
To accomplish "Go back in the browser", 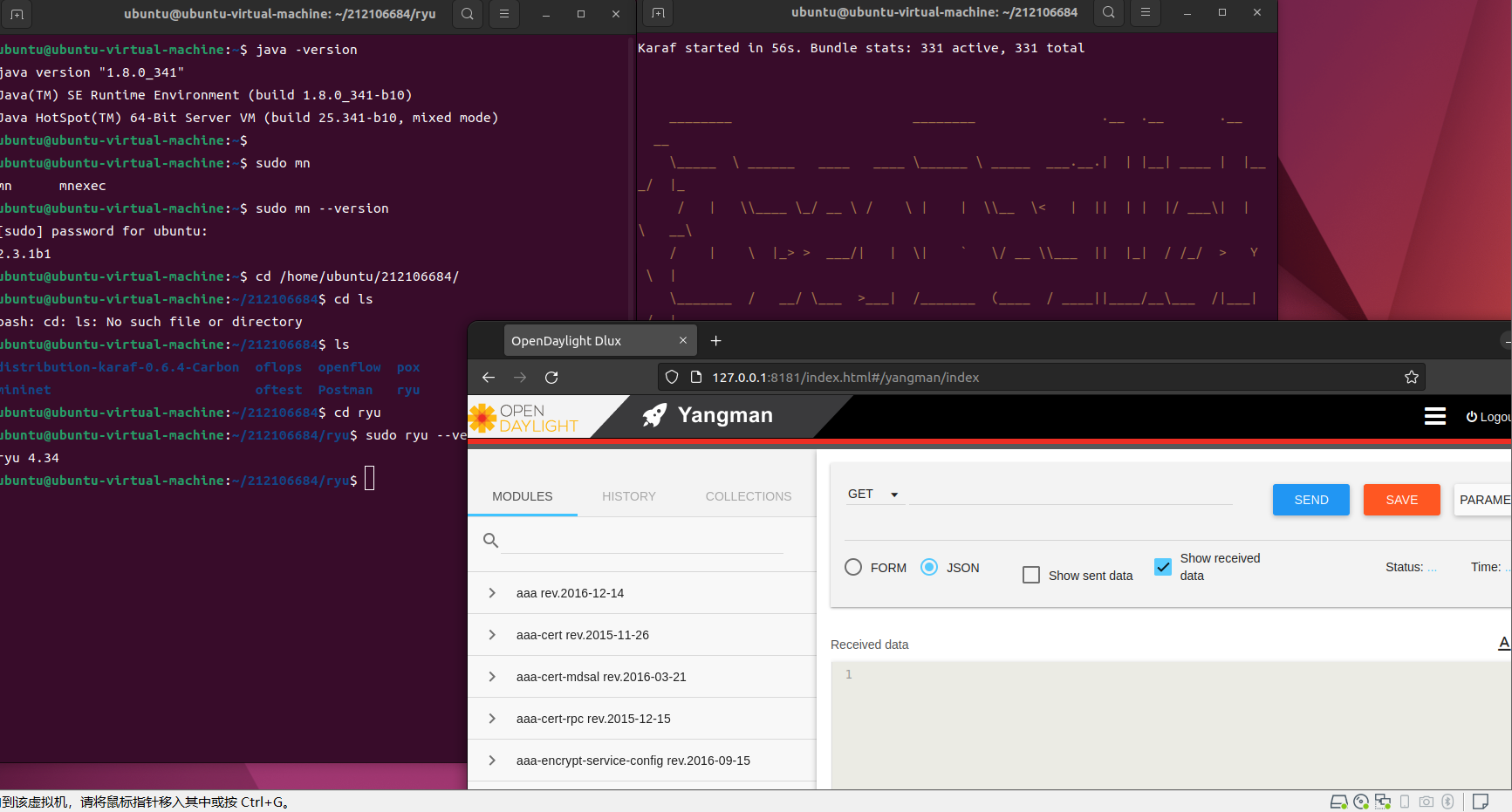I will click(489, 377).
